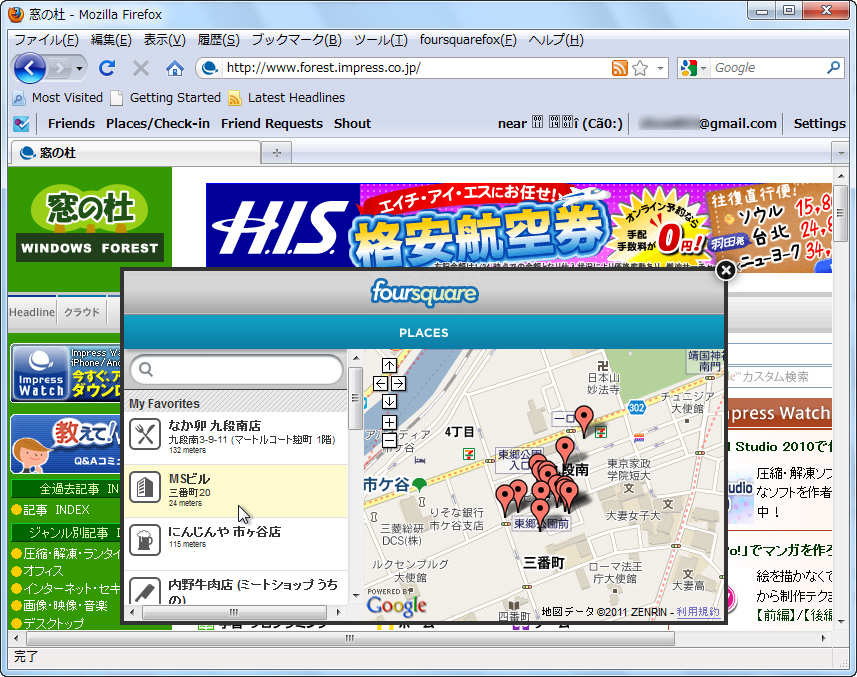Screen dimensions: 857x677
Task: Open the browser home page icon
Action: click(175, 67)
